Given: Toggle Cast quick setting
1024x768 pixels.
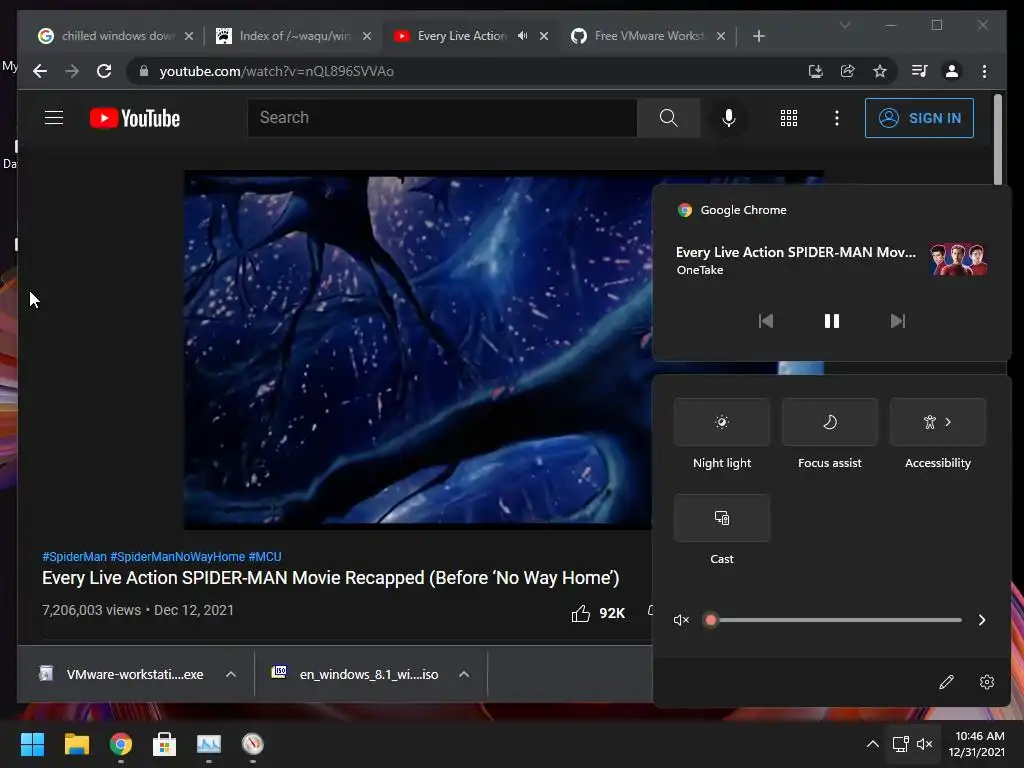Looking at the screenshot, I should pos(722,518).
